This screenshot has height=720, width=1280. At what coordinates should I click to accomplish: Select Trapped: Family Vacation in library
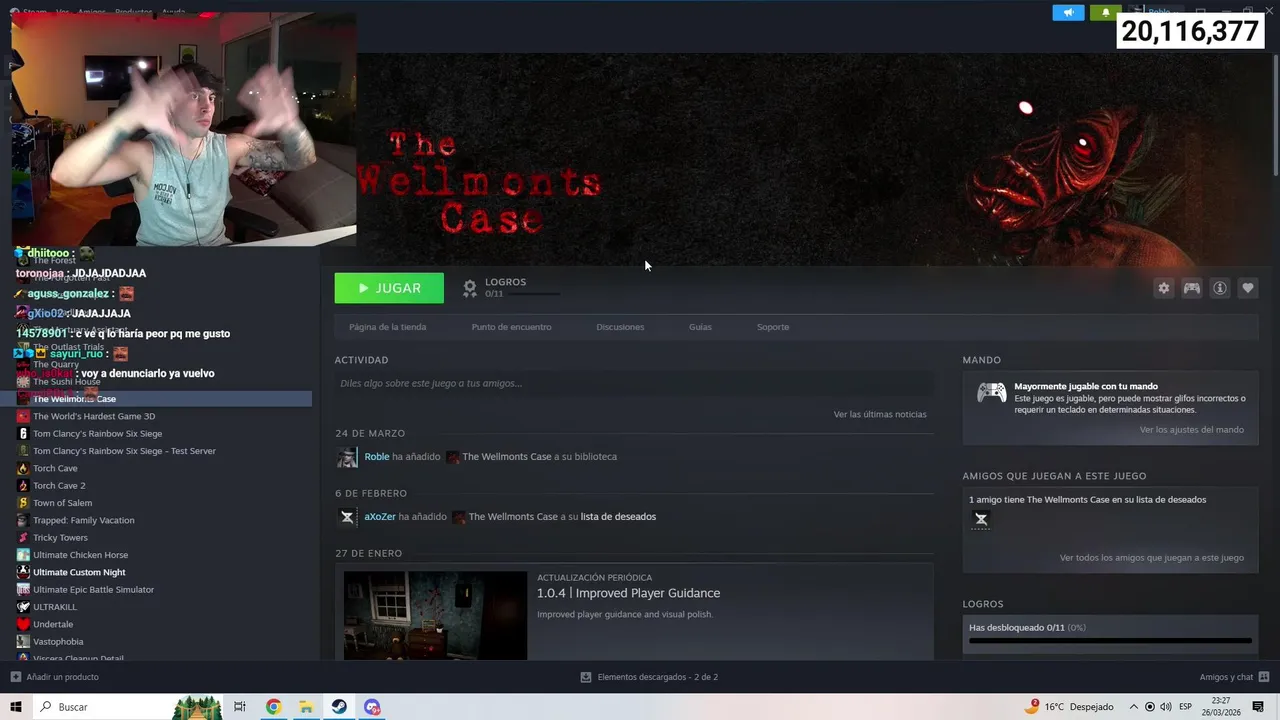pos(83,520)
